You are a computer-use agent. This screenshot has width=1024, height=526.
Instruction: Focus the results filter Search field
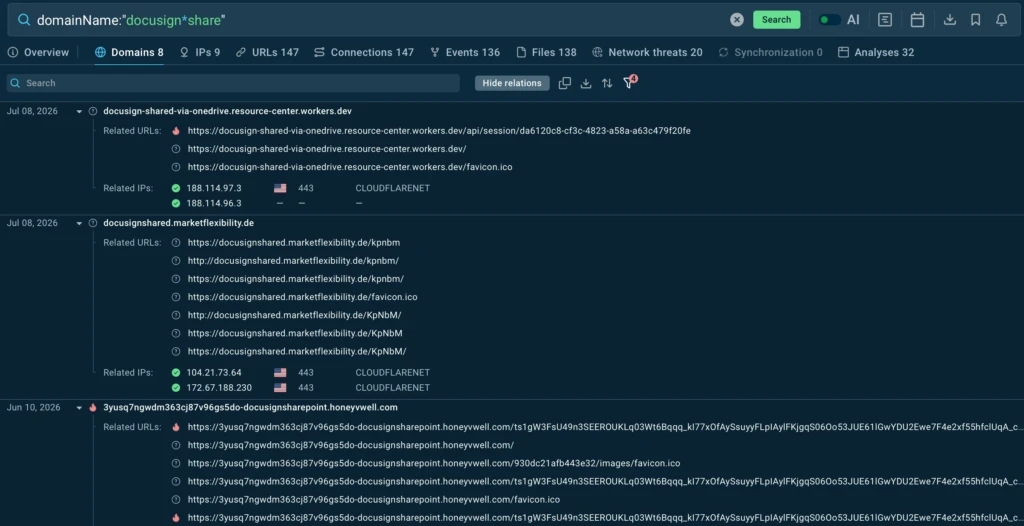click(233, 83)
